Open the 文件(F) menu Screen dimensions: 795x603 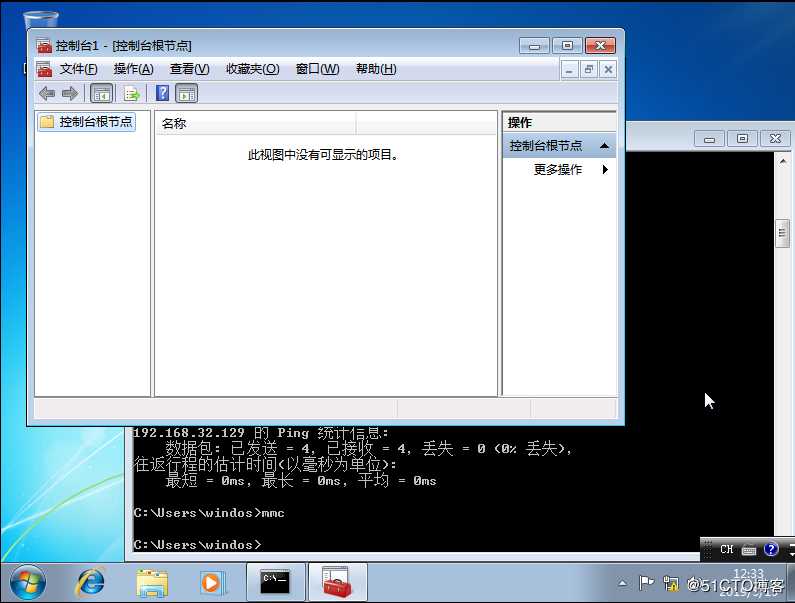coord(79,69)
